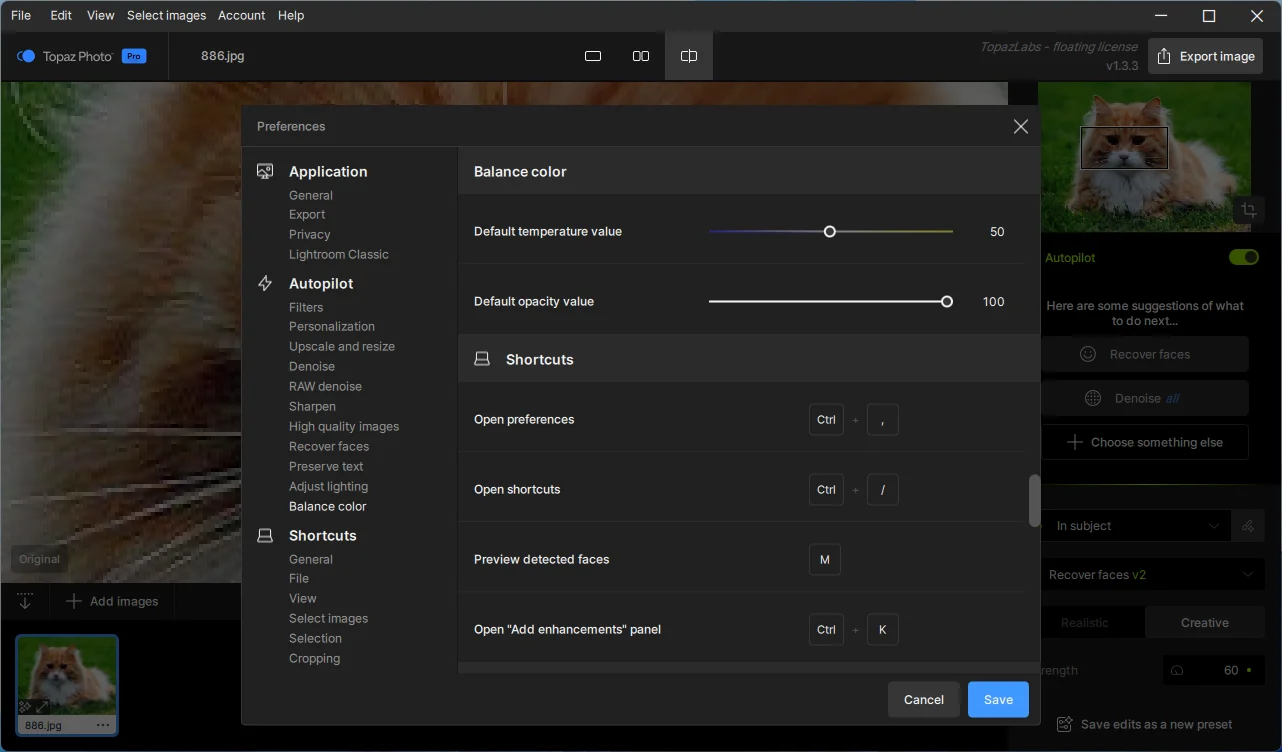The image size is (1282, 752).
Task: Click the collapse filmstrip arrow icon
Action: tap(26, 601)
